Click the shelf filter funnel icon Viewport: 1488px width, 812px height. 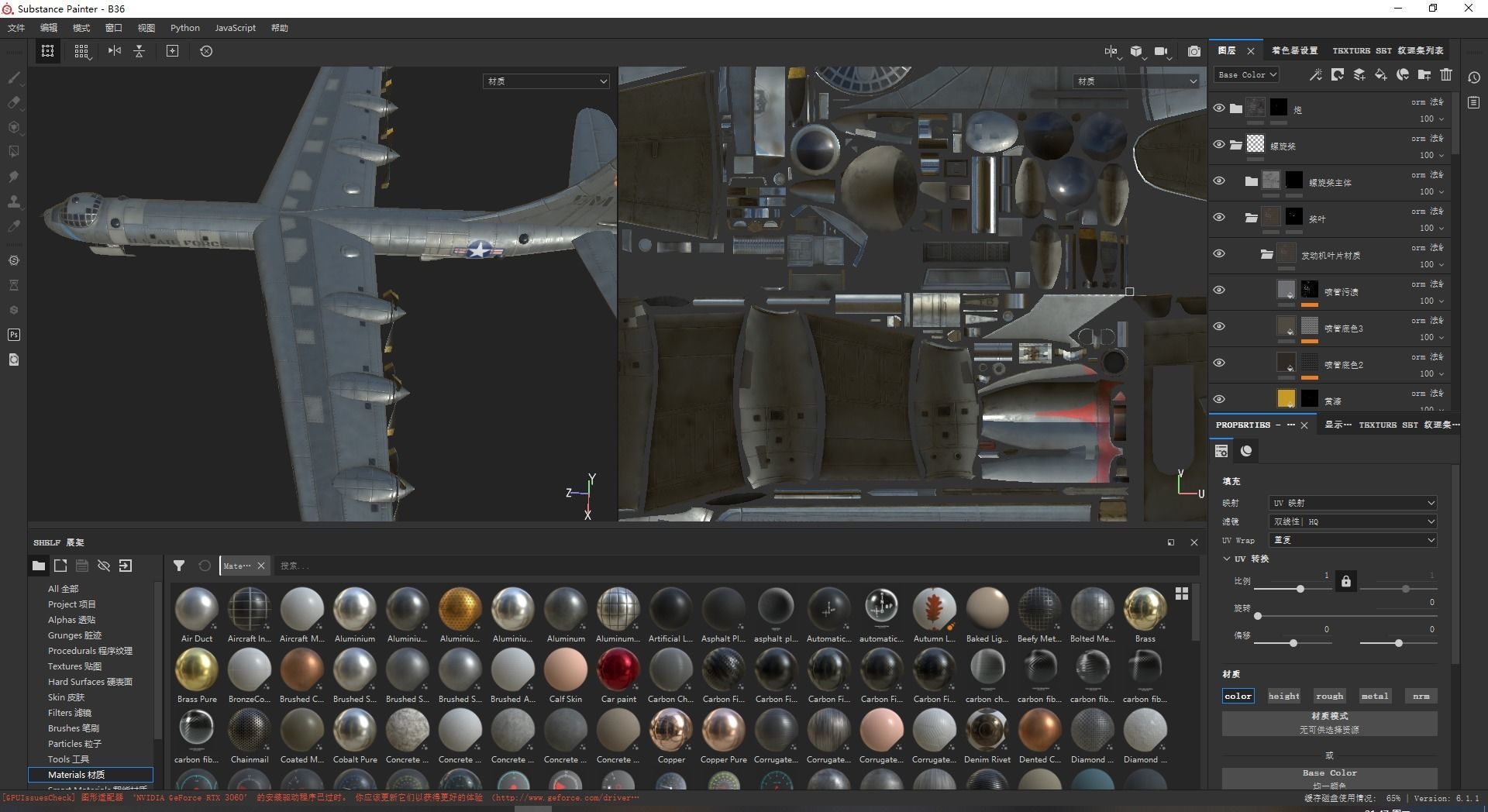click(x=179, y=566)
